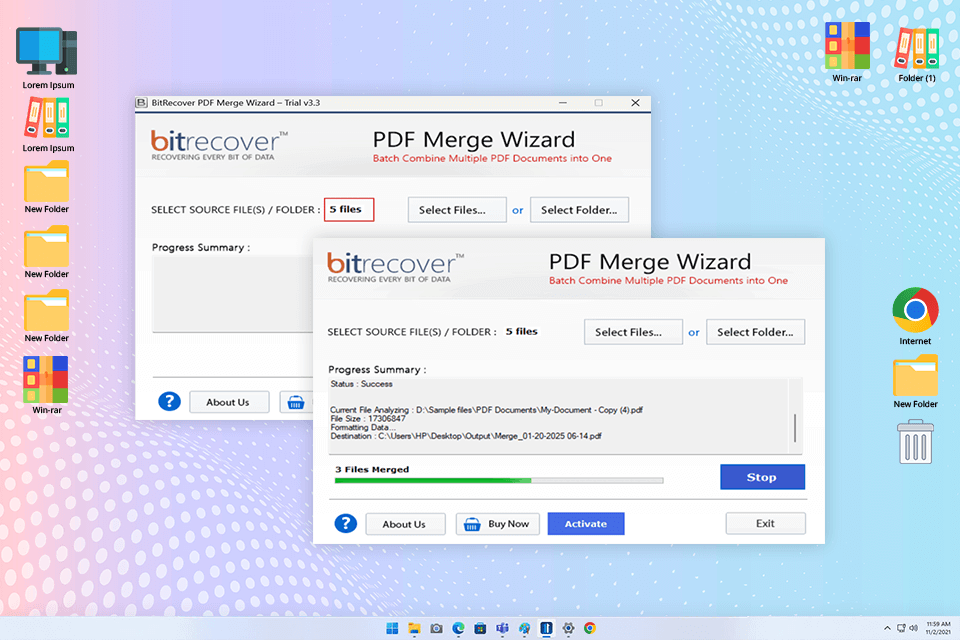Click Select Folder... in the front window
The width and height of the screenshot is (960, 640).
(756, 332)
